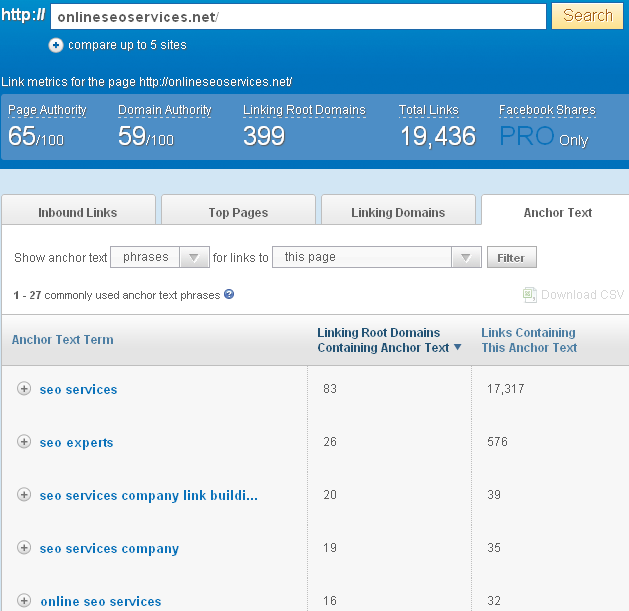Switch to the Inbound Links tab
Image resolution: width=629 pixels, height=611 pixels.
[x=77, y=212]
